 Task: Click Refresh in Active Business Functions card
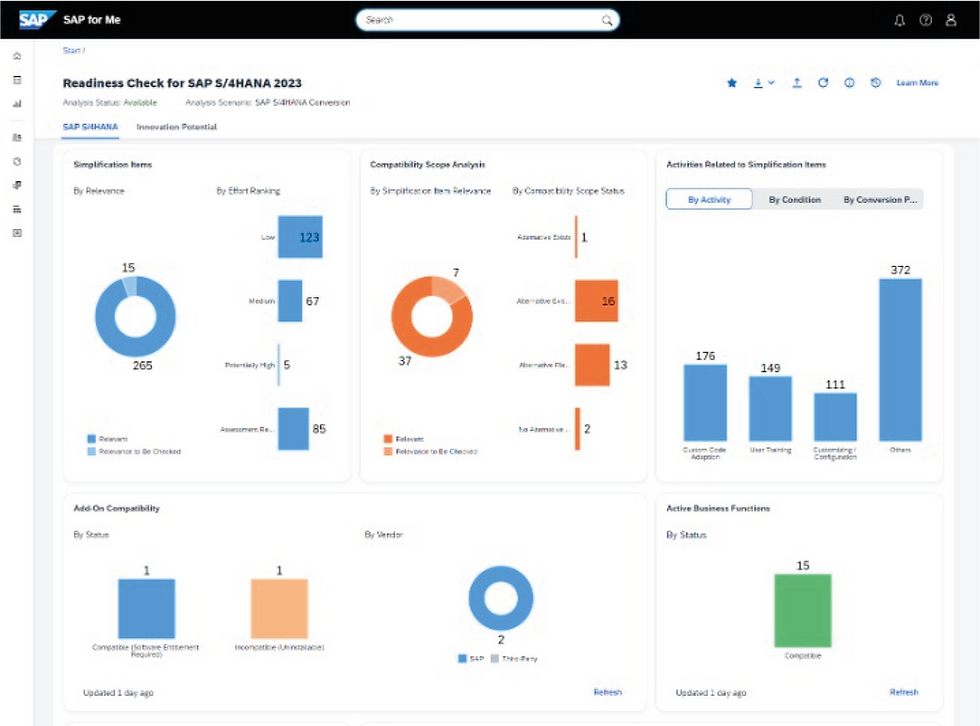click(x=904, y=692)
